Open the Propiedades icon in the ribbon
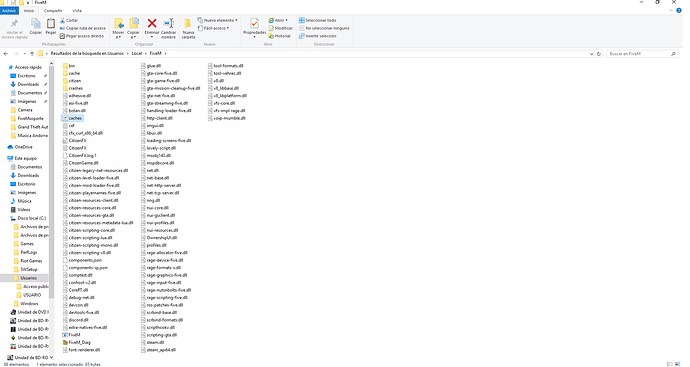This screenshot has height=367, width=690. coord(254,23)
